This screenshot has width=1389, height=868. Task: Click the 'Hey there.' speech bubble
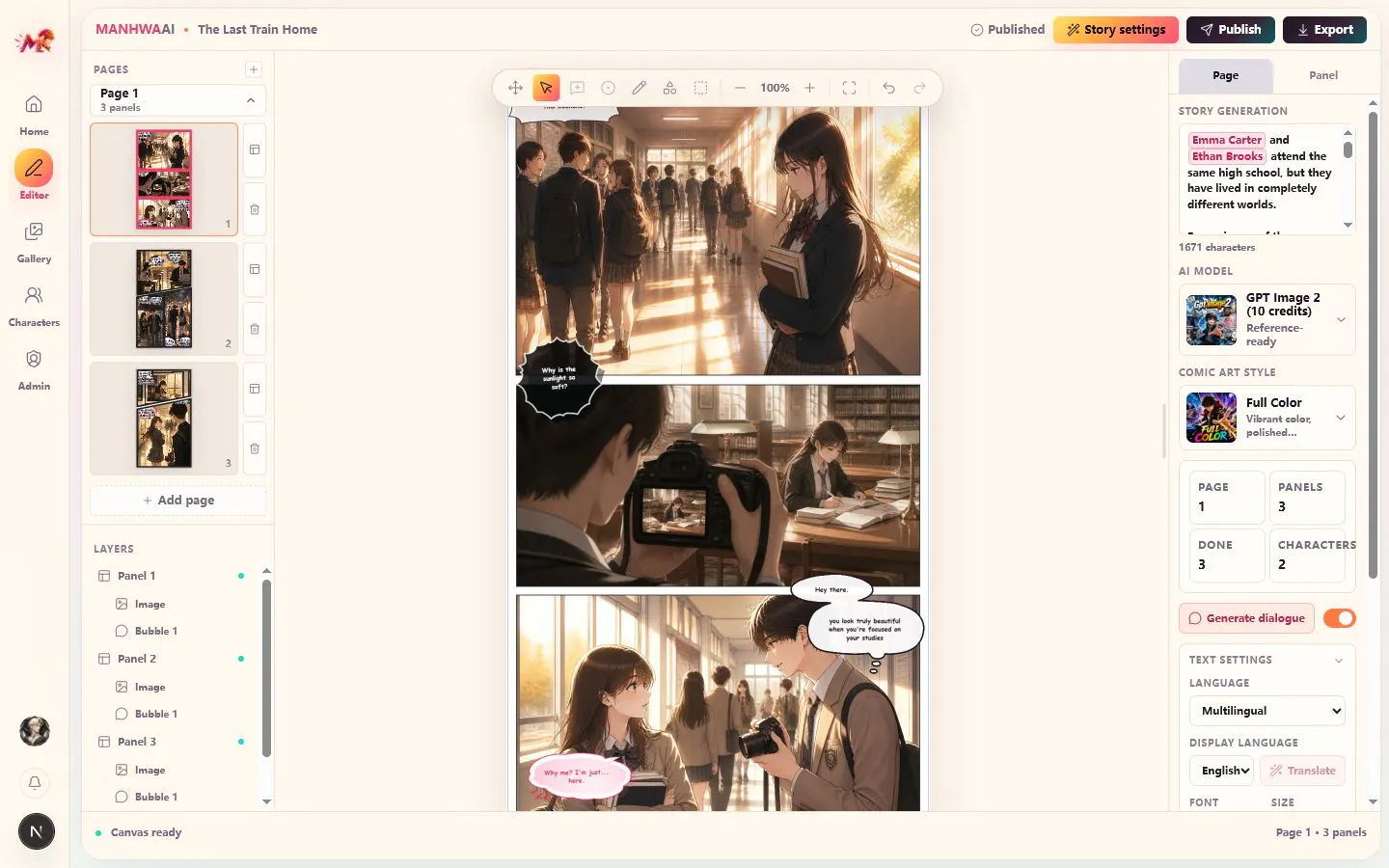click(831, 589)
